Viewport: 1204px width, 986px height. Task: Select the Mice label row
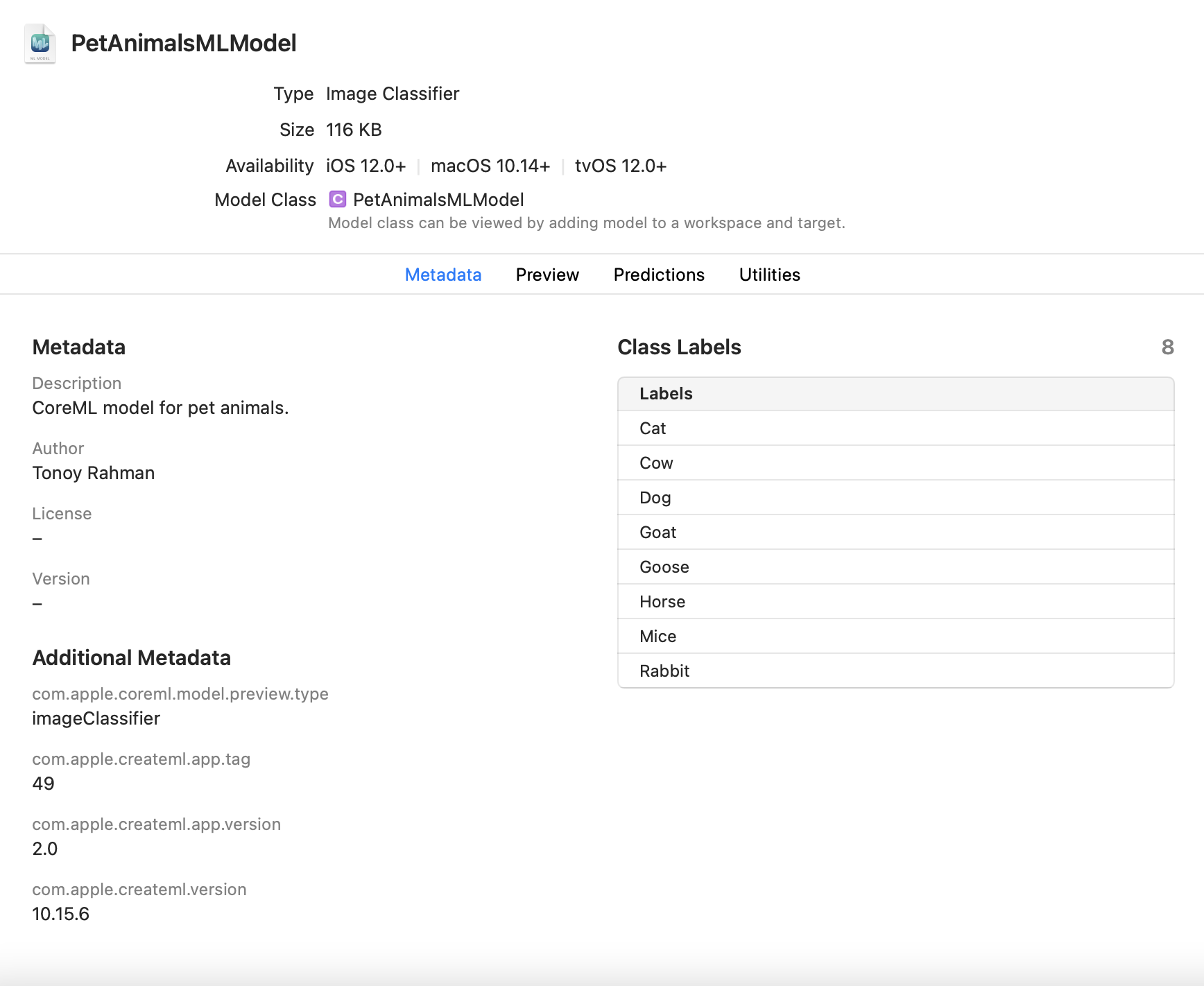[x=896, y=637]
